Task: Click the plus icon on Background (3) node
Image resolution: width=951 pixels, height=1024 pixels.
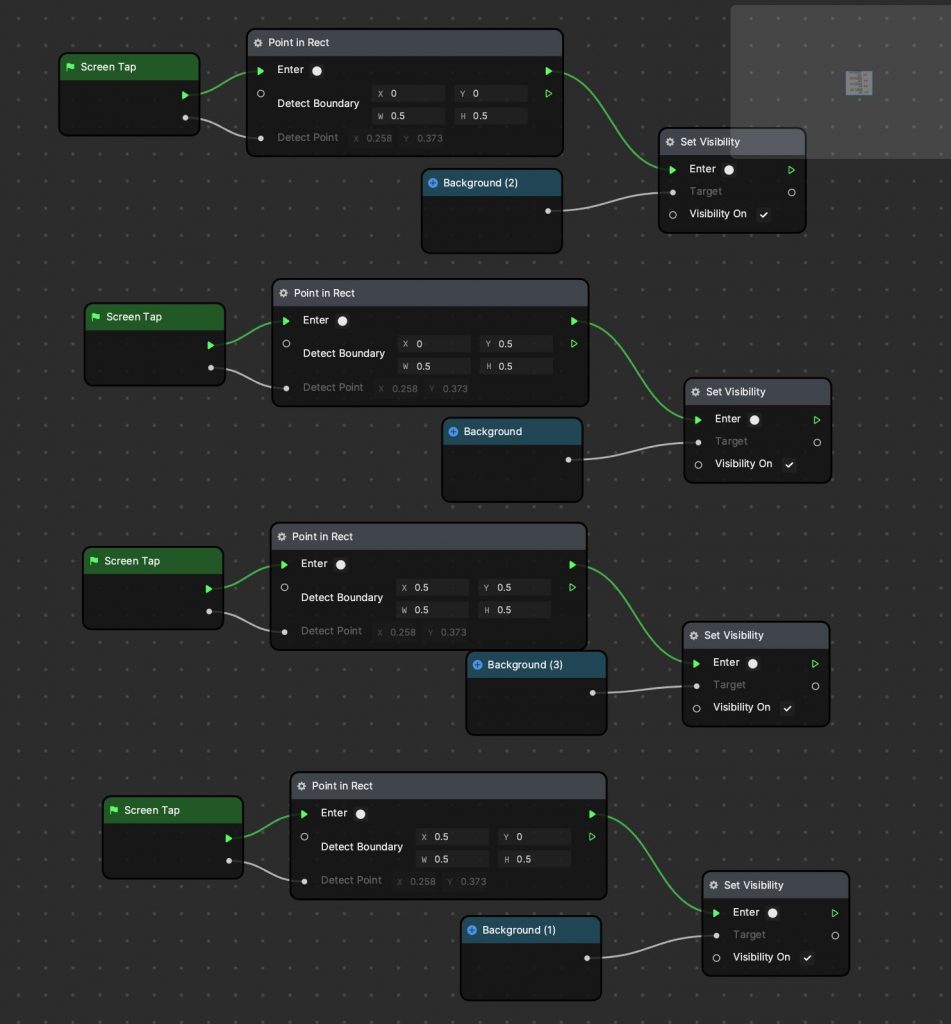Action: [477, 665]
